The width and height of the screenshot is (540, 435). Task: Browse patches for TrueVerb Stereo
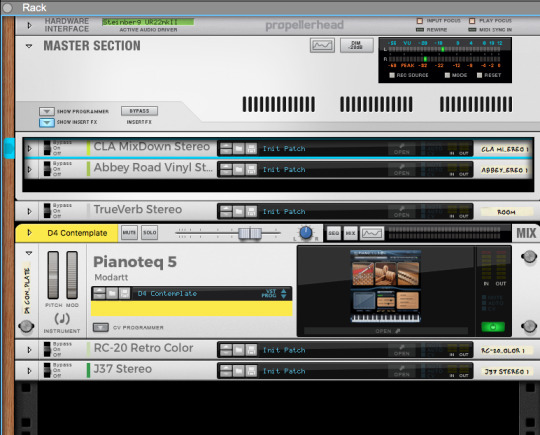tap(239, 211)
